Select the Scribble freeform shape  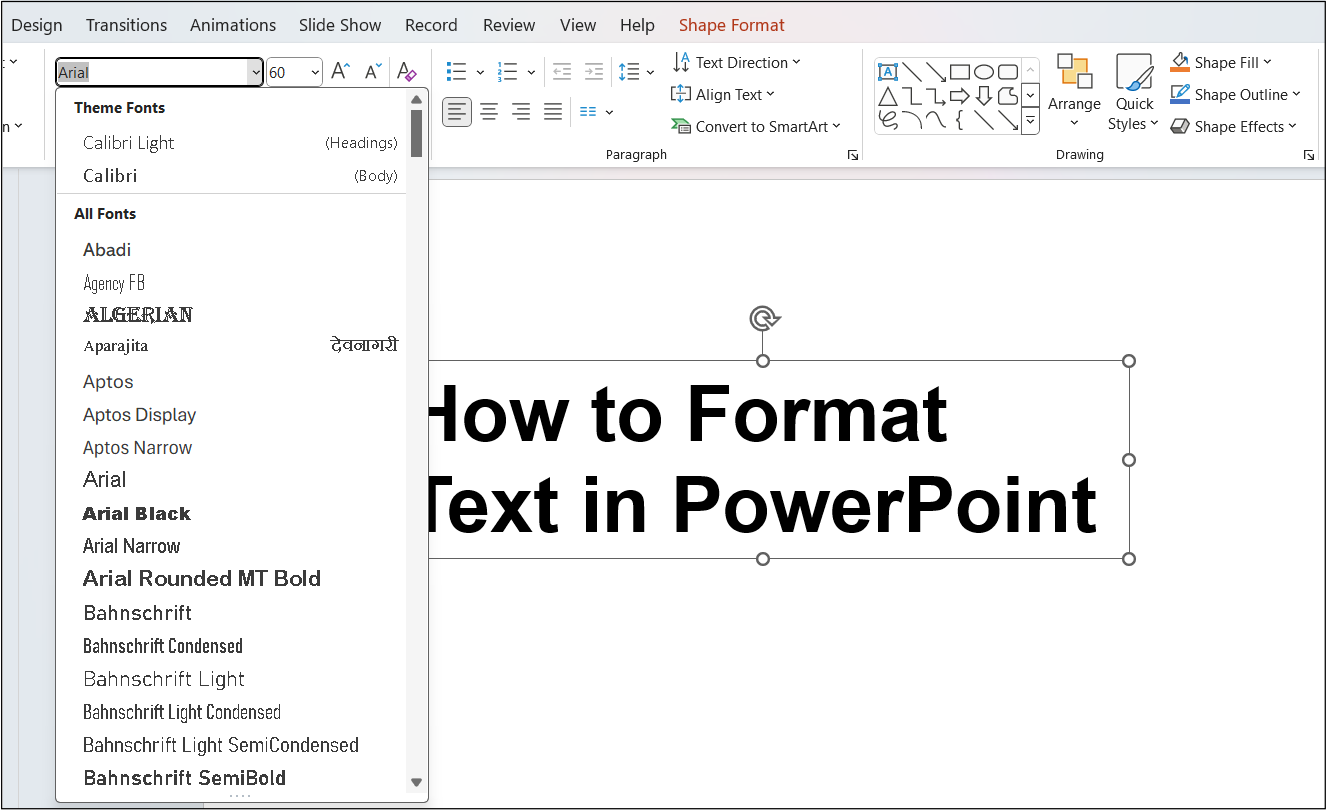[x=888, y=120]
